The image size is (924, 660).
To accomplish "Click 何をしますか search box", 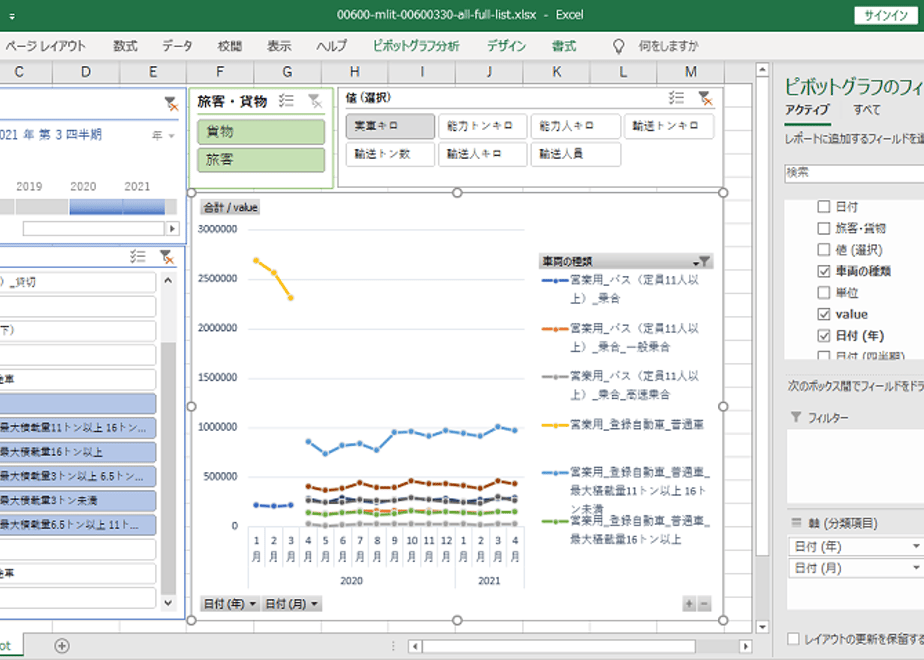I will coord(668,46).
